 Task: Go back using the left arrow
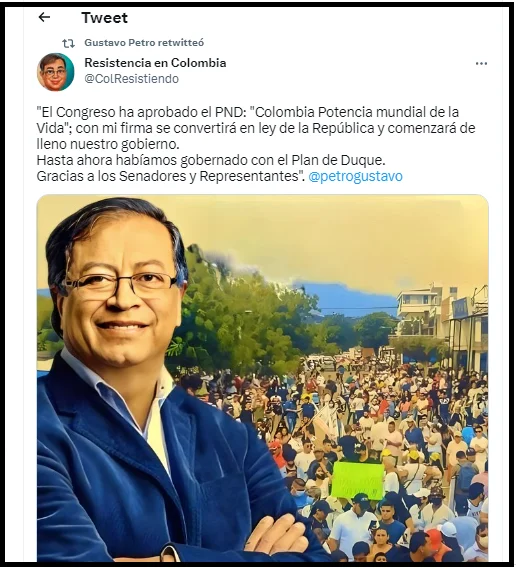[44, 17]
